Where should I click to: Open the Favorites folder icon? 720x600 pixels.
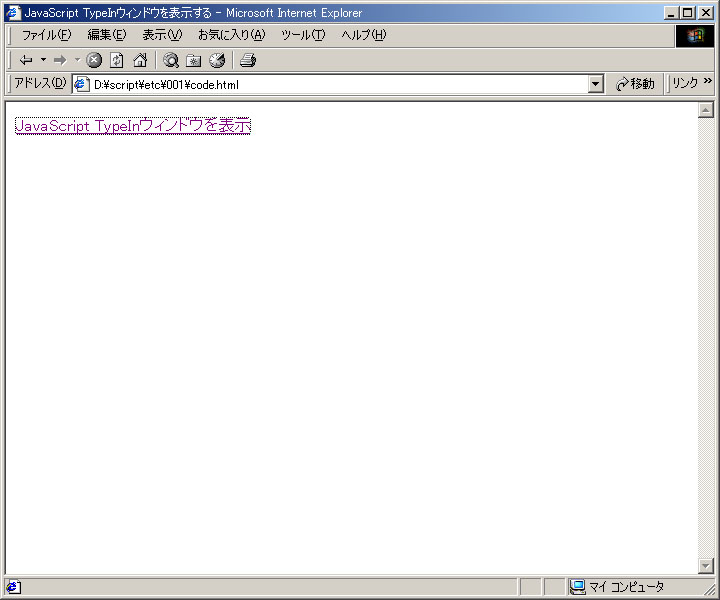pos(194,60)
